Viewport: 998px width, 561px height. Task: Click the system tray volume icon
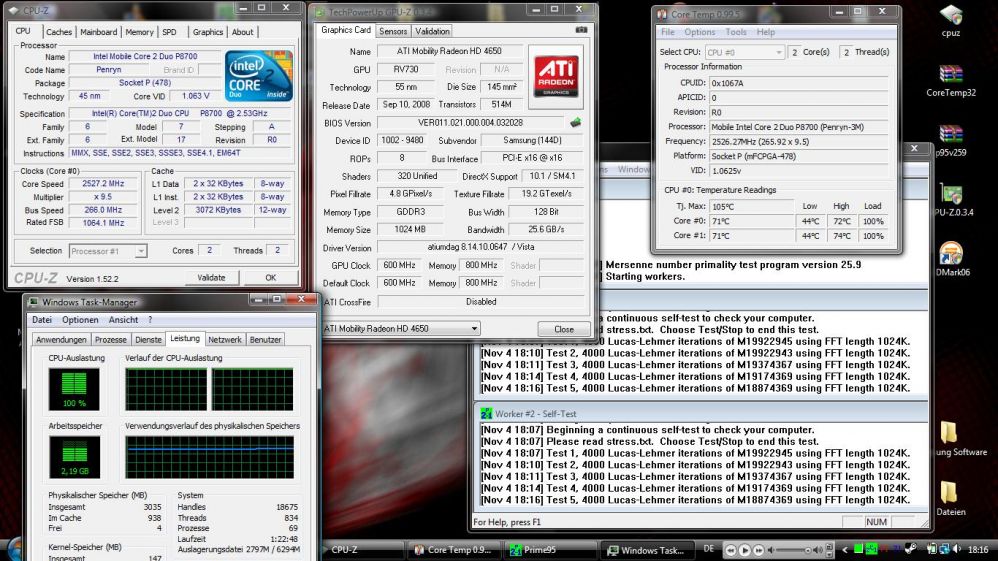coord(957,549)
